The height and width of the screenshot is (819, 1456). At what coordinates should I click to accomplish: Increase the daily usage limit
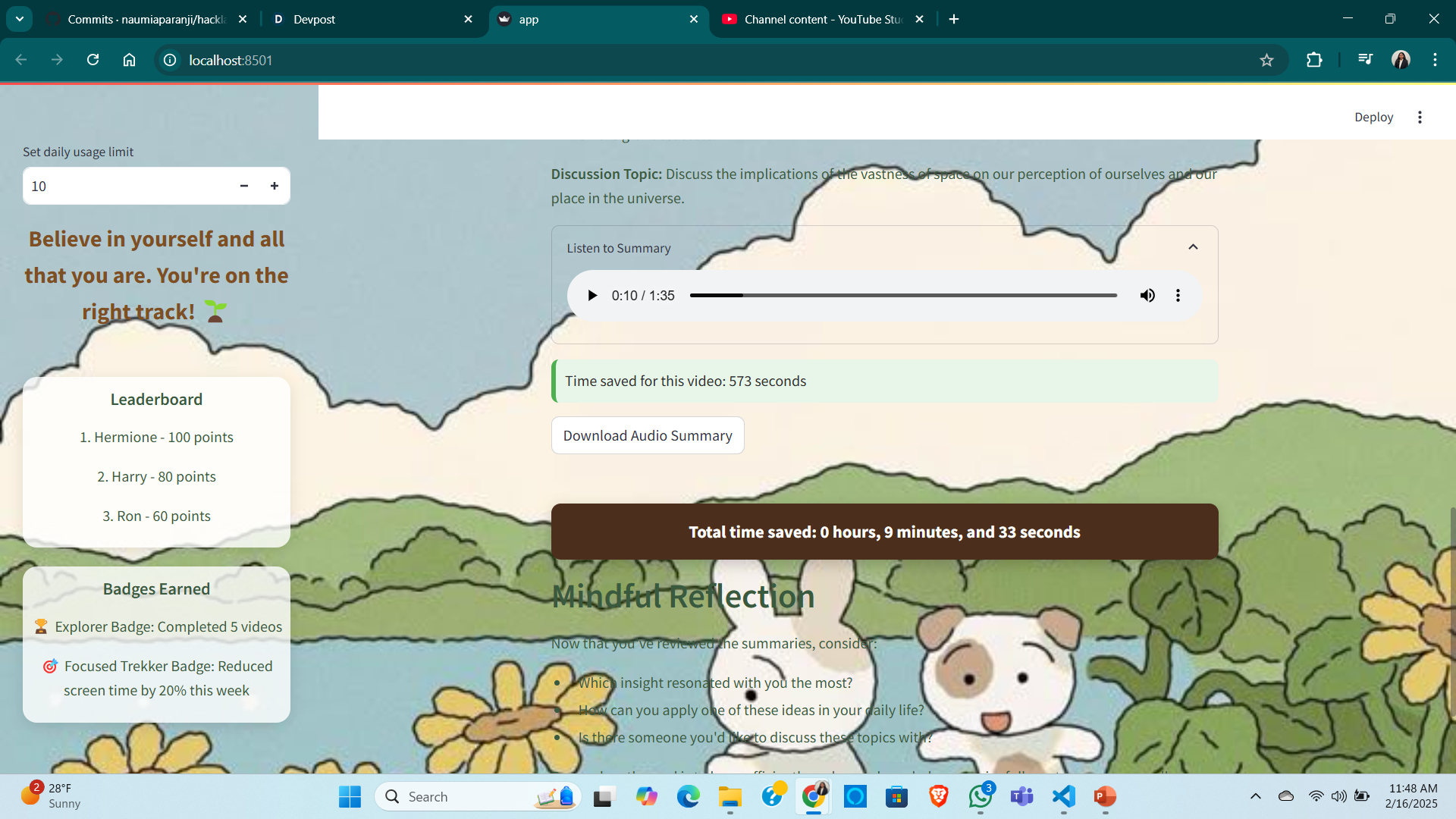coord(275,186)
